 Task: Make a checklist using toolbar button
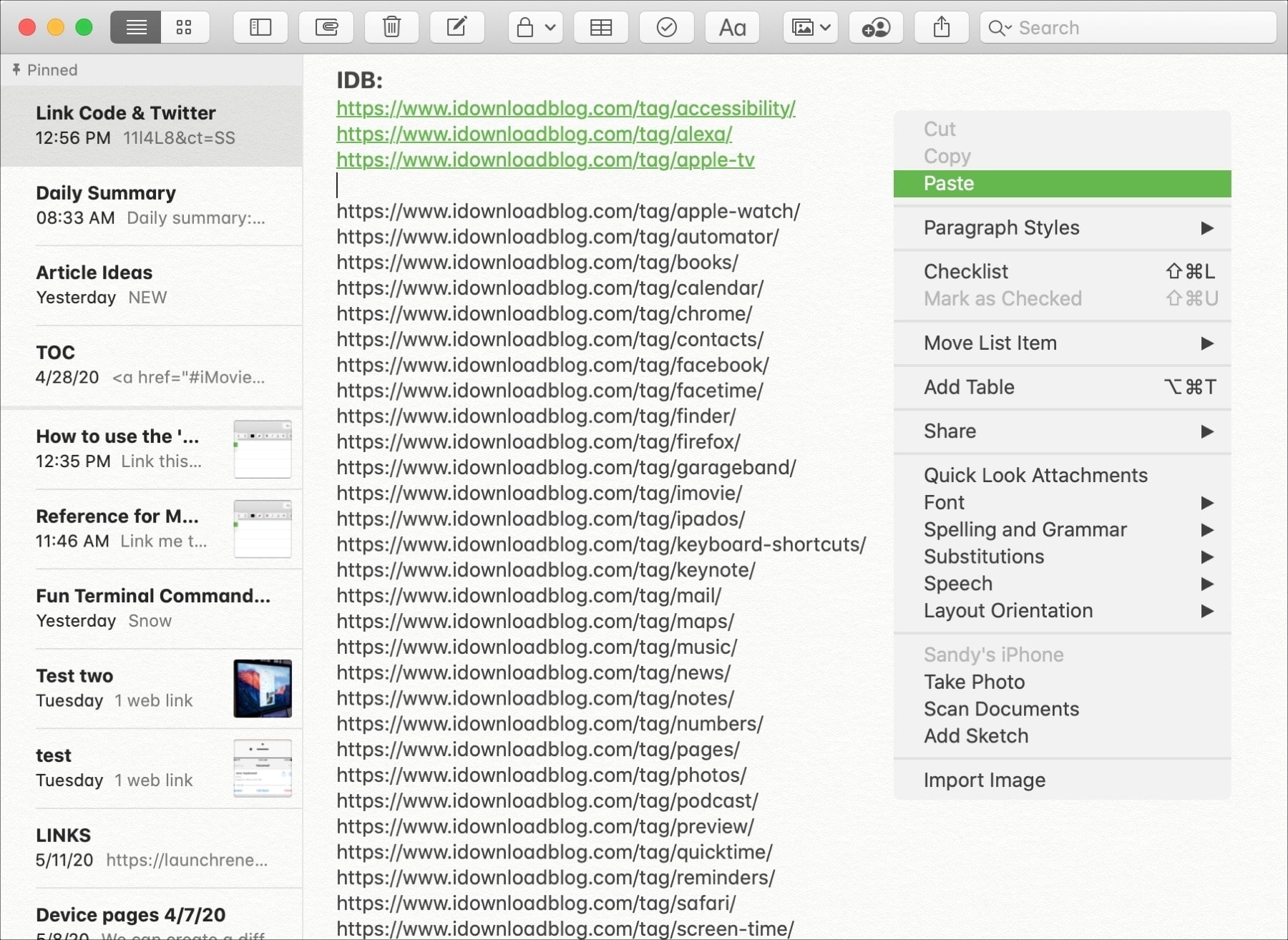coord(666,28)
